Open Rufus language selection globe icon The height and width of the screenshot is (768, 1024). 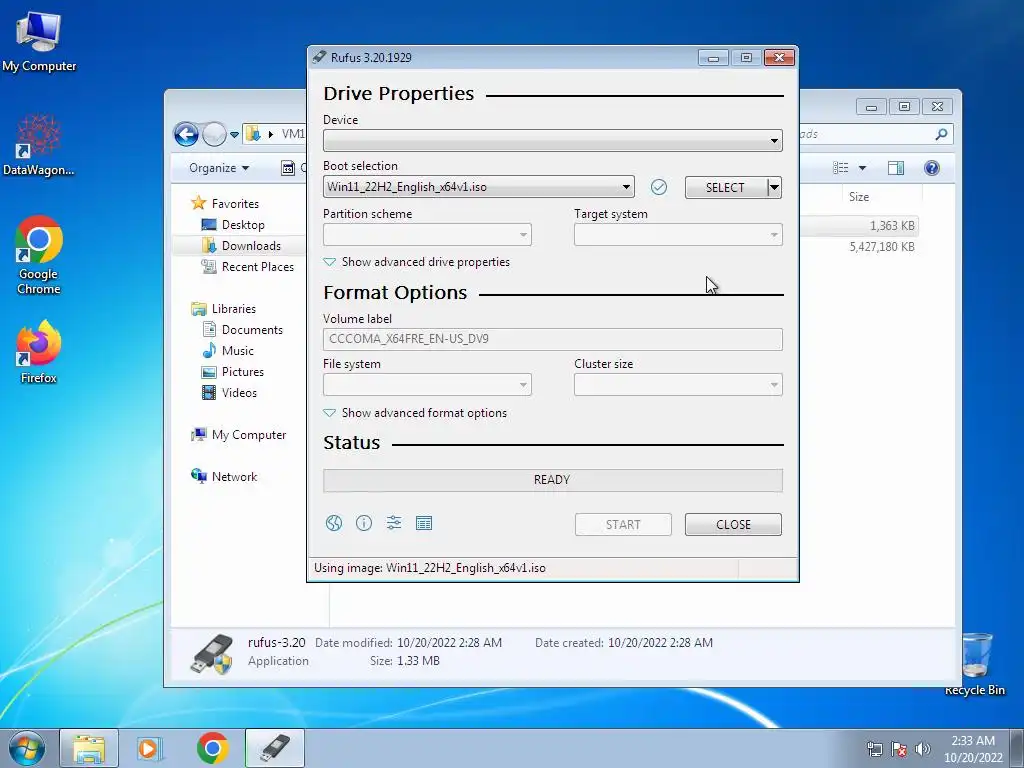click(334, 523)
